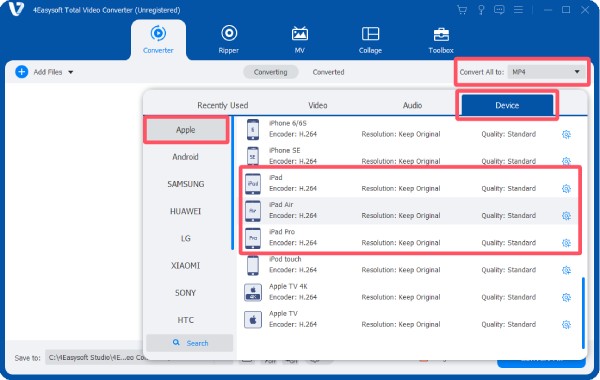The image size is (600, 380).
Task: Open settings gear for iPad
Action: pos(566,189)
